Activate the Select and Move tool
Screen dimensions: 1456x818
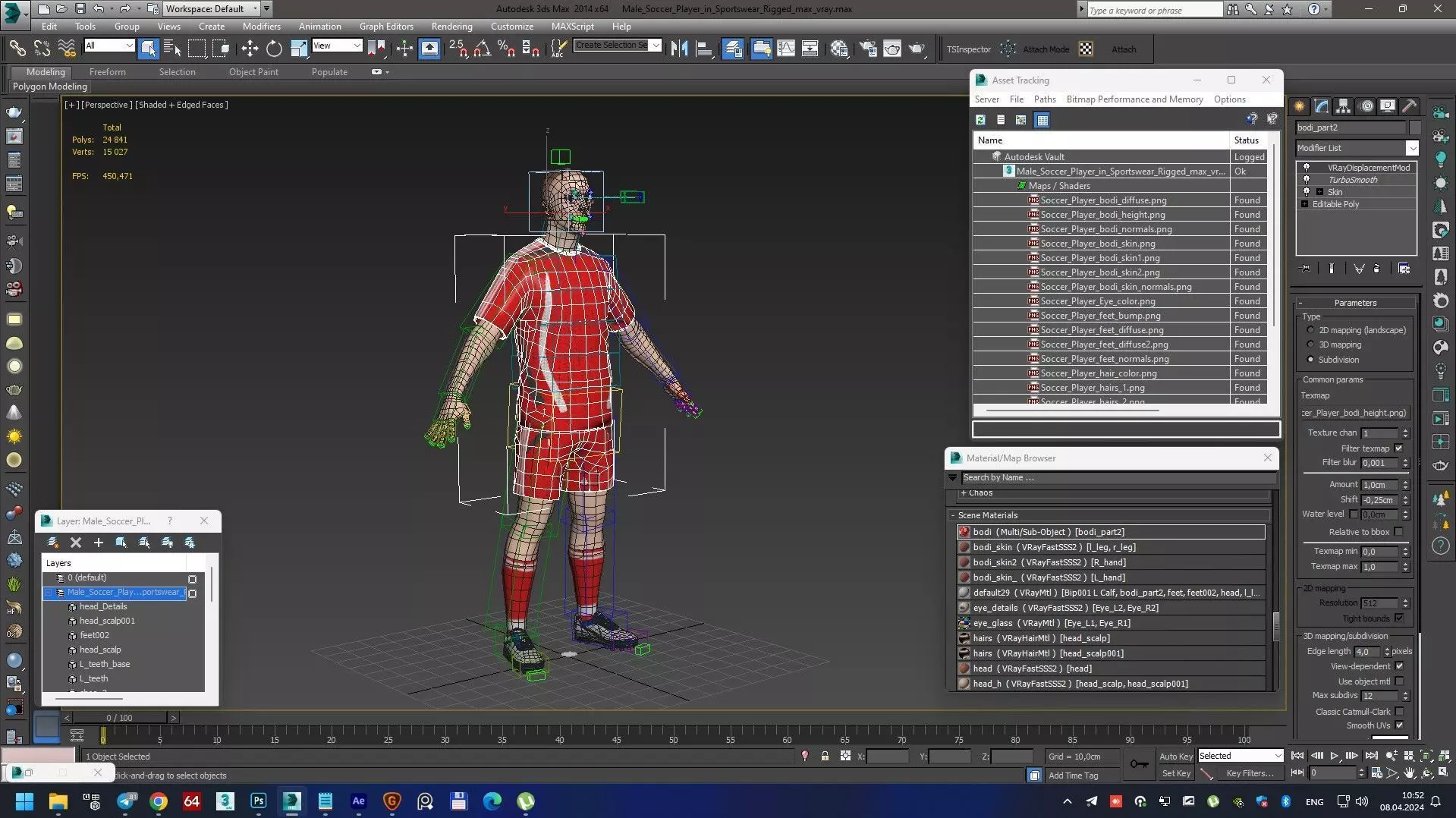[250, 49]
